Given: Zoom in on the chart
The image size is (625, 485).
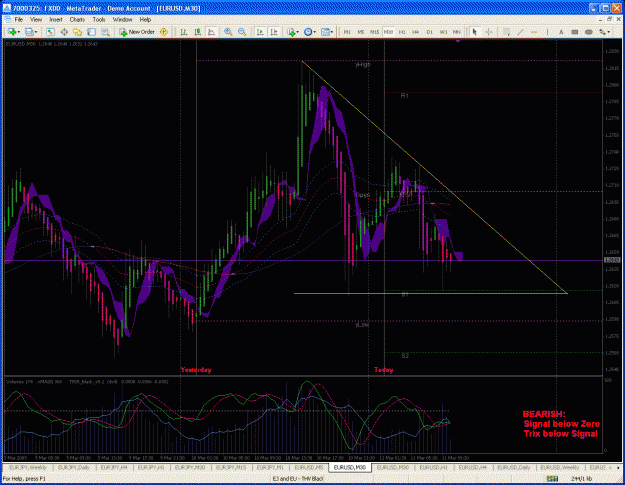Looking at the screenshot, I should pyautogui.click(x=228, y=32).
